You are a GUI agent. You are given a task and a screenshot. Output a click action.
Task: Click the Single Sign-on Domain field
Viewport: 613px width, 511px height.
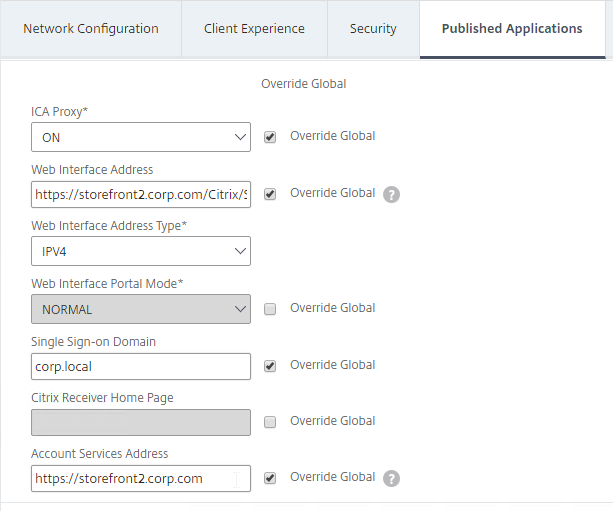point(141,366)
